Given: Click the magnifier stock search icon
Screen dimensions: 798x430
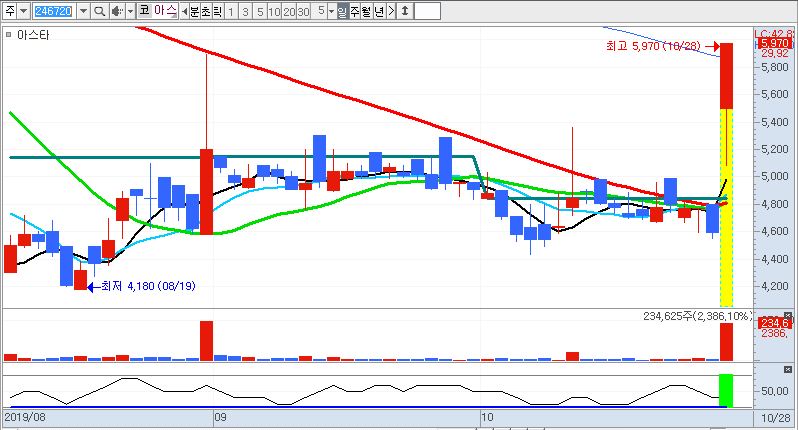Looking at the screenshot, I should tap(100, 11).
